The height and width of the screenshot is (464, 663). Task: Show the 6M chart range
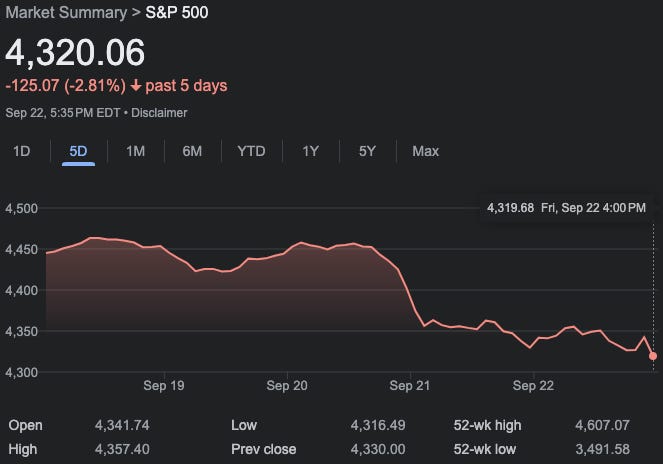click(x=192, y=151)
